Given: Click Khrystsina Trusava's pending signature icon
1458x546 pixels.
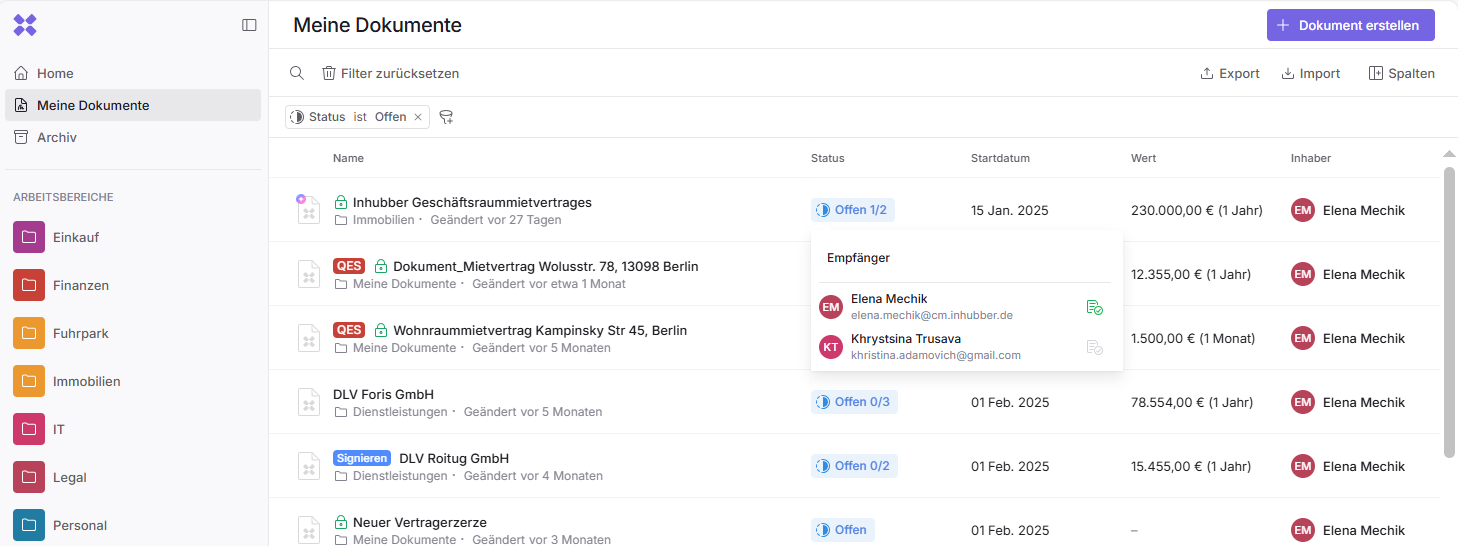Looking at the screenshot, I should (1094, 347).
